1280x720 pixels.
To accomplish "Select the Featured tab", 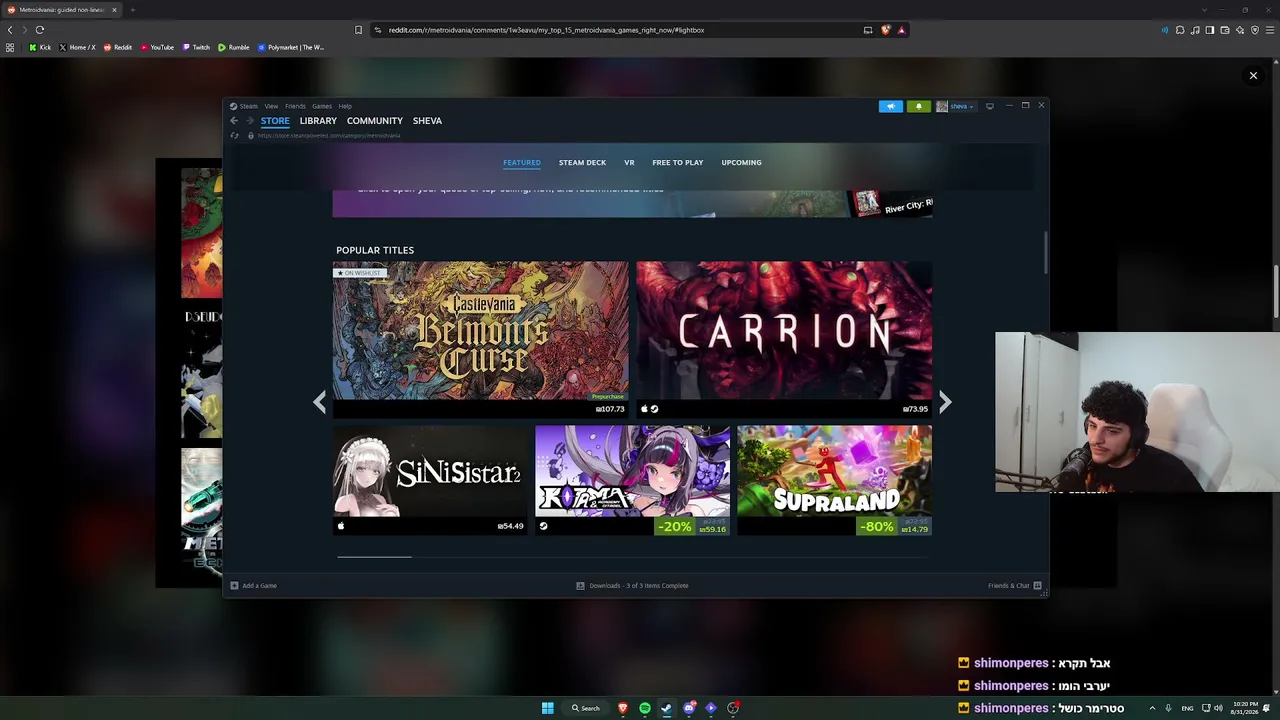I will point(522,163).
